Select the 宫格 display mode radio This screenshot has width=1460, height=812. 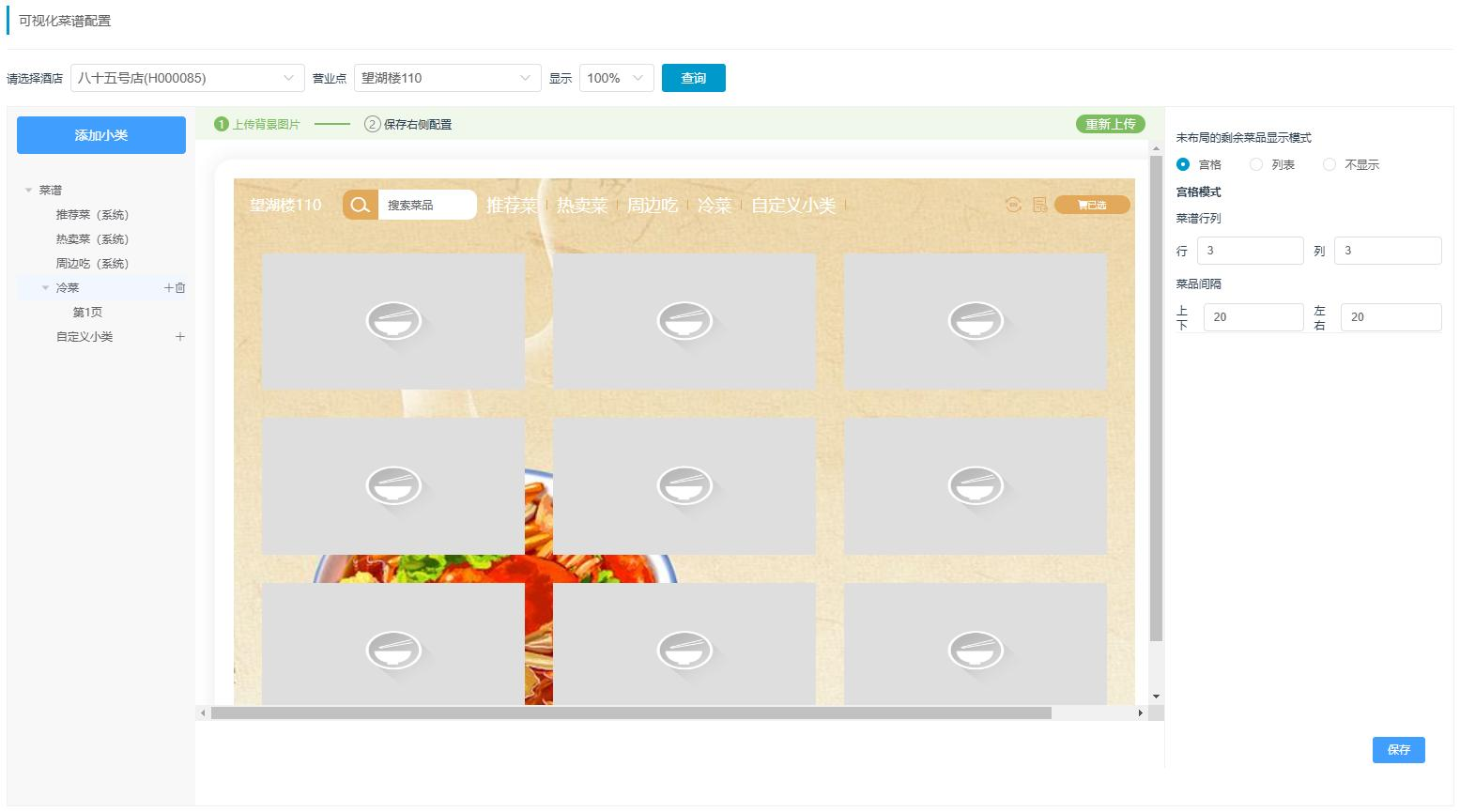pyautogui.click(x=1183, y=164)
